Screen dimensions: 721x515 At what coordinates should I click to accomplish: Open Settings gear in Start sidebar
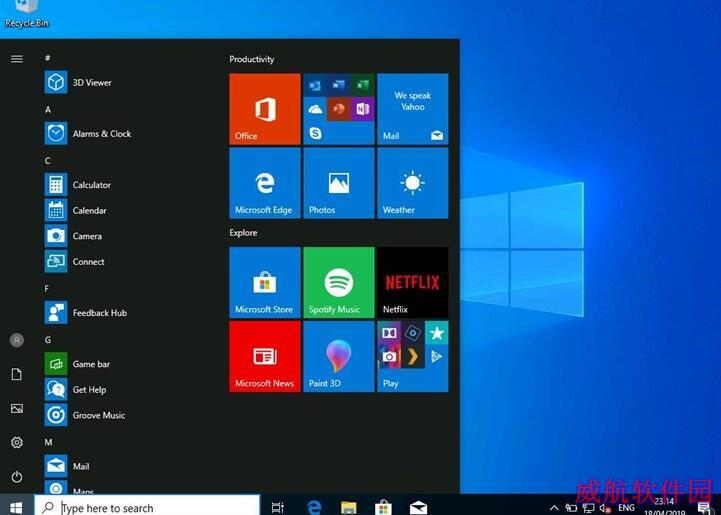click(x=17, y=442)
